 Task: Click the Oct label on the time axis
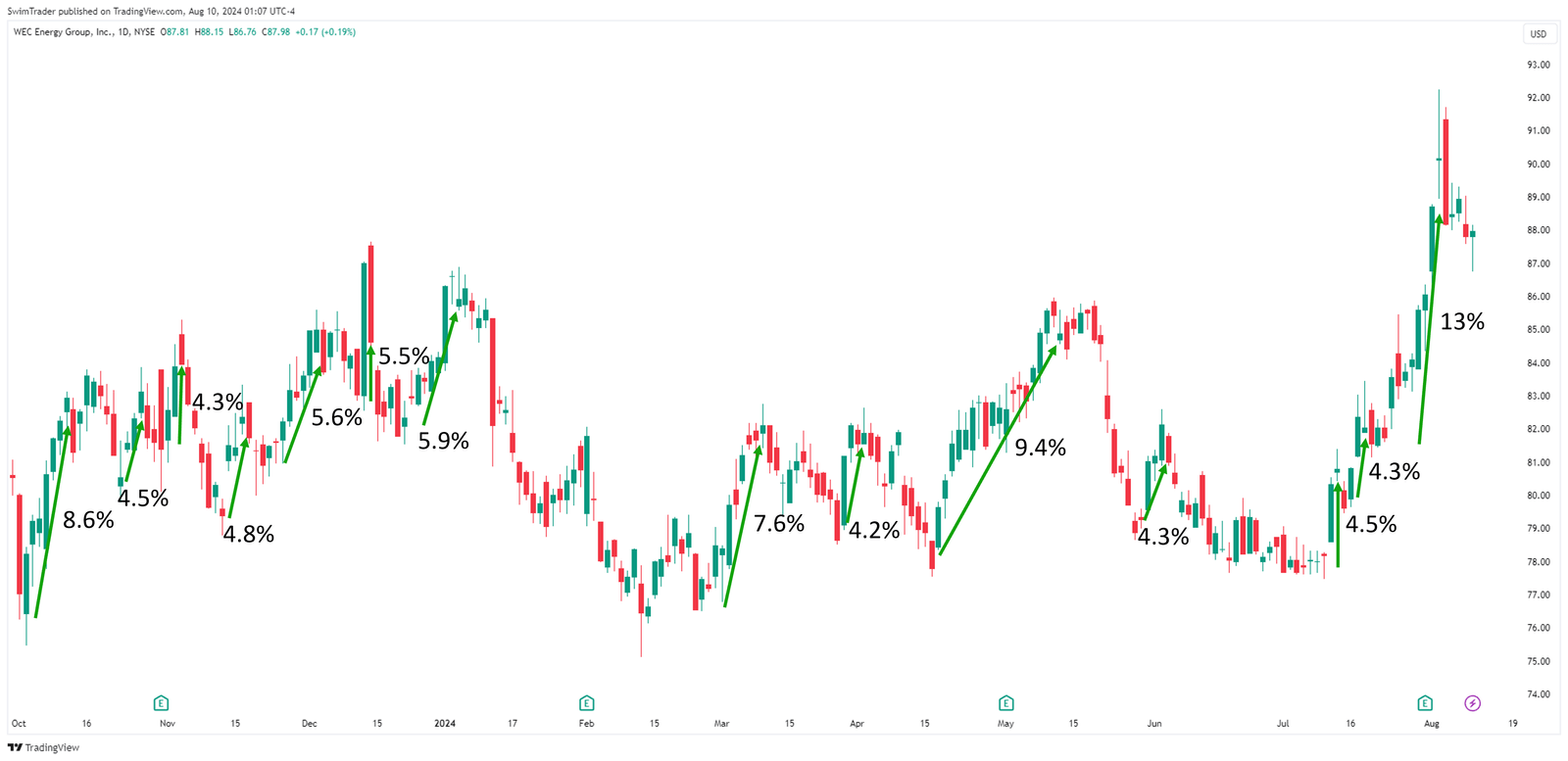pyautogui.click(x=19, y=724)
